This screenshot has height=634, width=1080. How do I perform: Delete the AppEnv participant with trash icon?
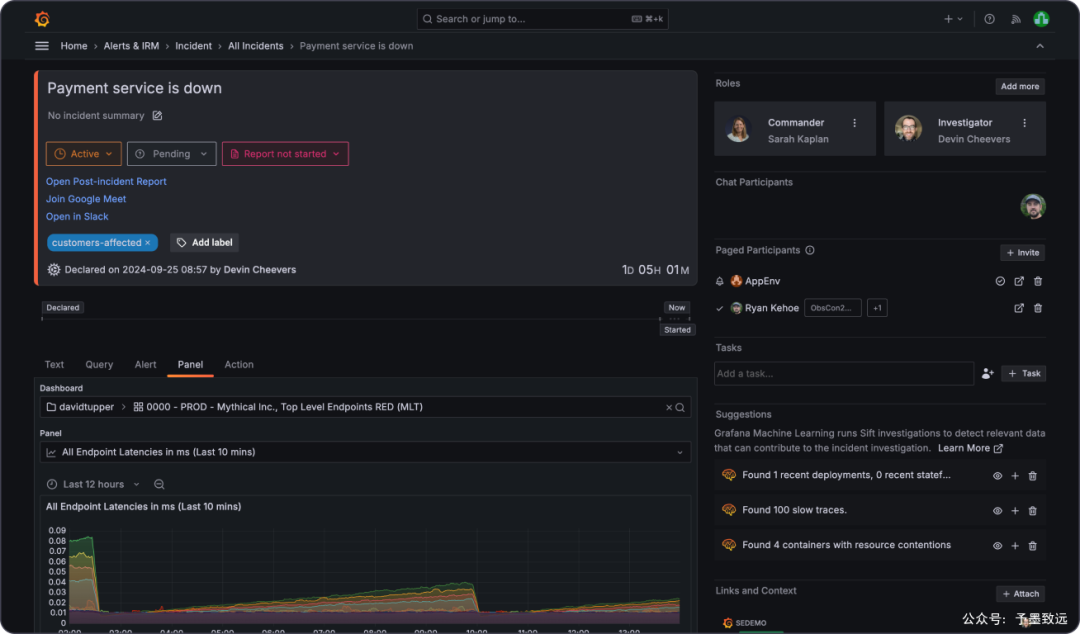coord(1037,281)
